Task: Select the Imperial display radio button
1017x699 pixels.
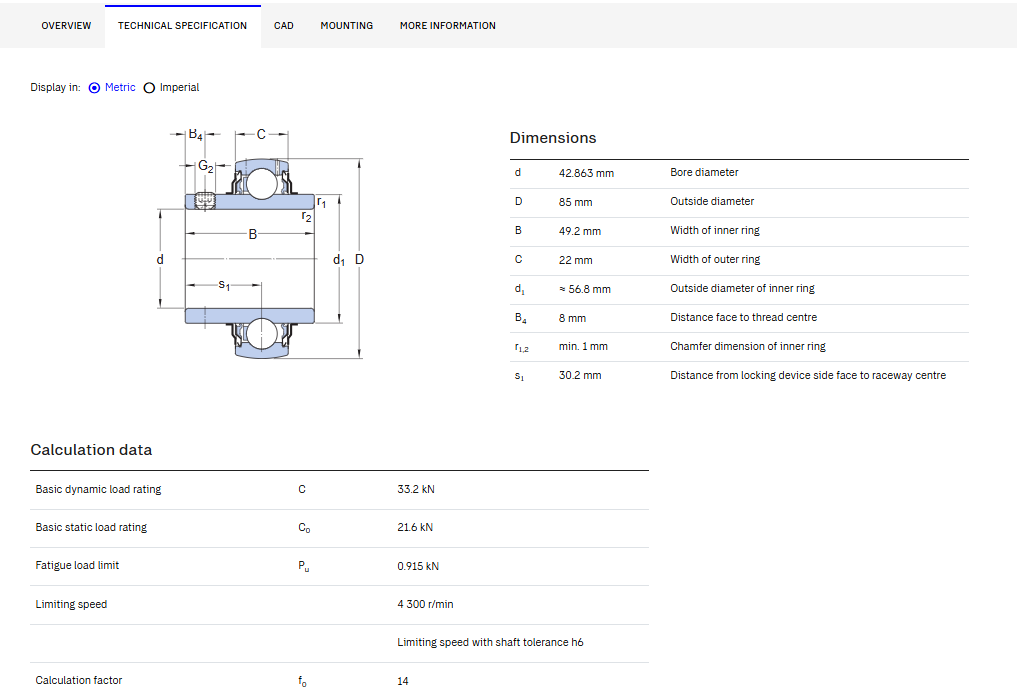Action: pyautogui.click(x=149, y=88)
